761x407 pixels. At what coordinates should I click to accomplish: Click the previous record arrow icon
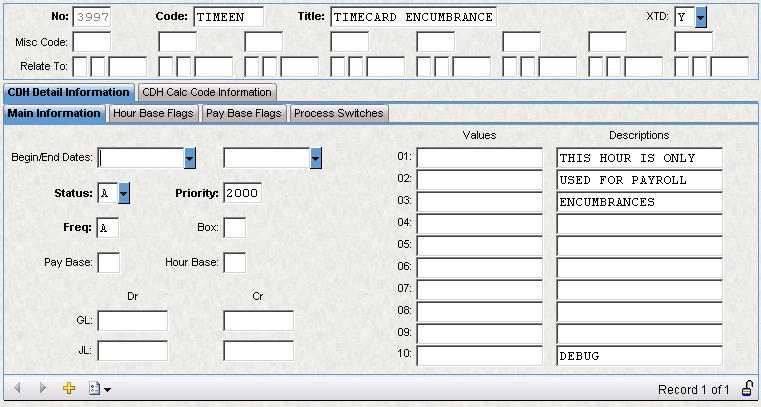[18, 388]
